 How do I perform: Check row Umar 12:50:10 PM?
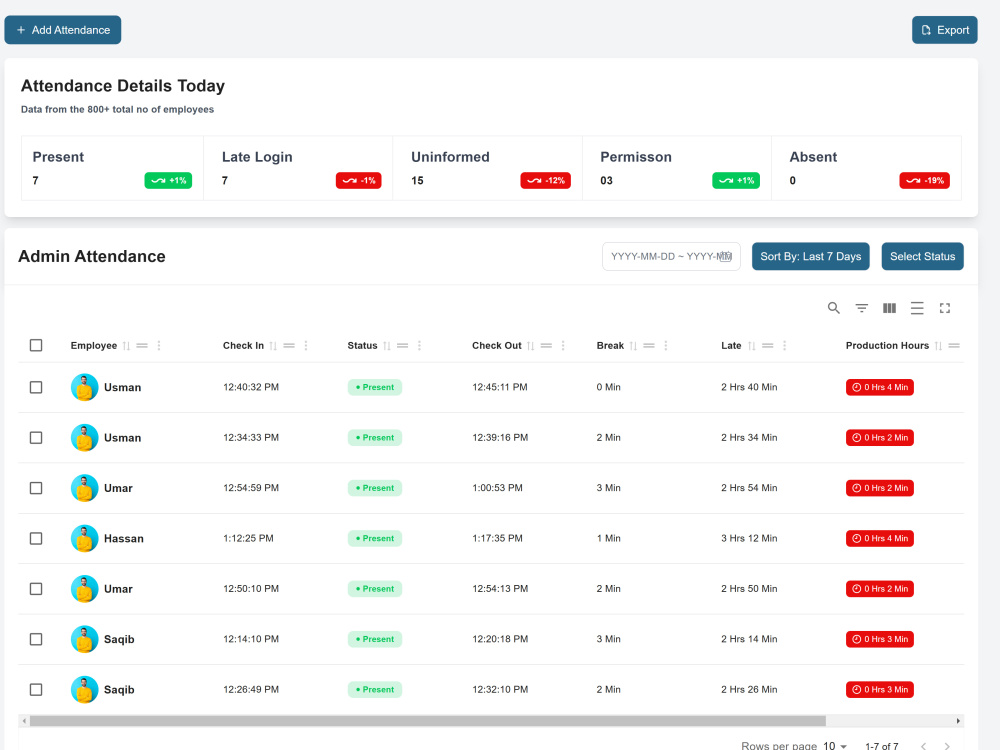coord(36,589)
